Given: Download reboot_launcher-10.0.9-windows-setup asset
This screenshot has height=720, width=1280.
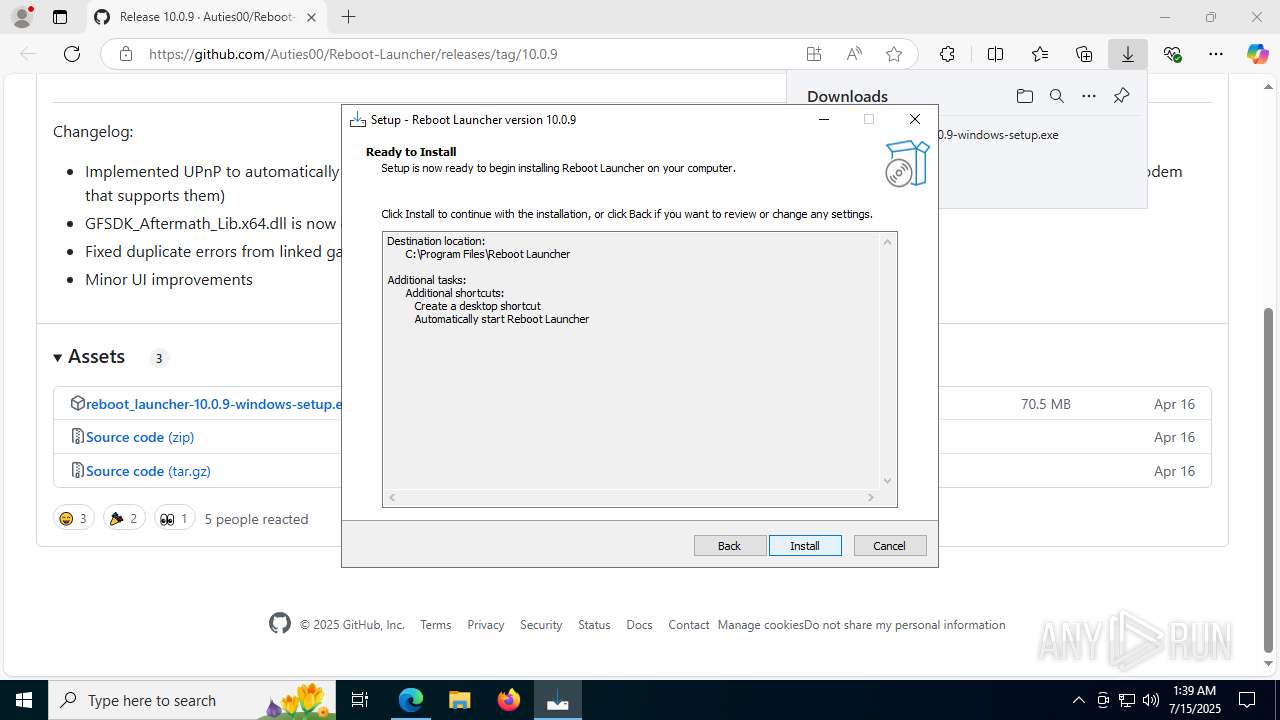Looking at the screenshot, I should coord(214,404).
